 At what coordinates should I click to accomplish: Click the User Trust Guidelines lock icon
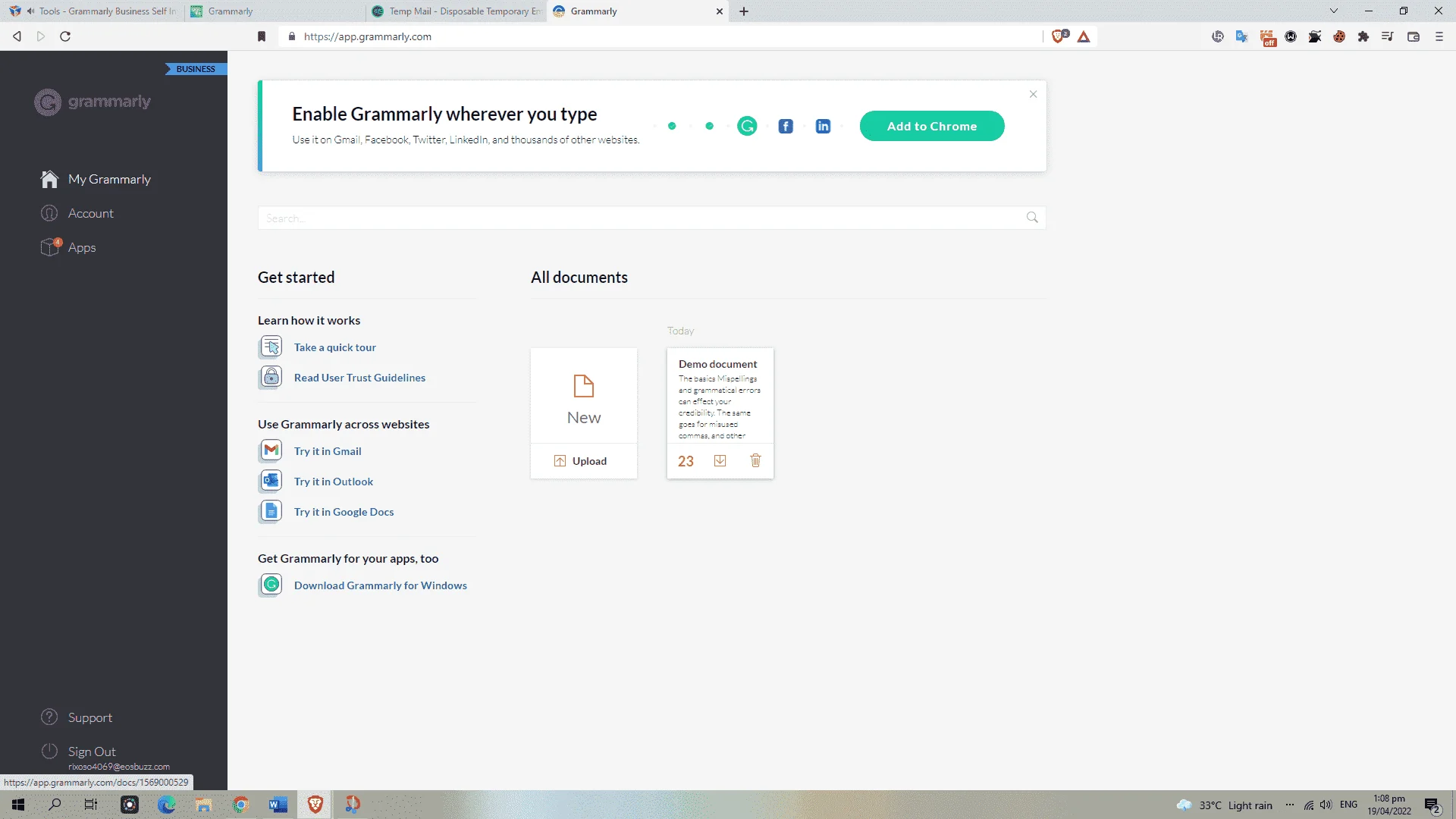coord(271,377)
